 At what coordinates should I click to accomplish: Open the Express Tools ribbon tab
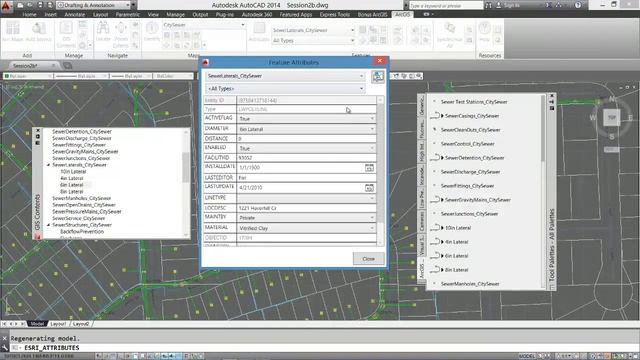click(x=334, y=14)
